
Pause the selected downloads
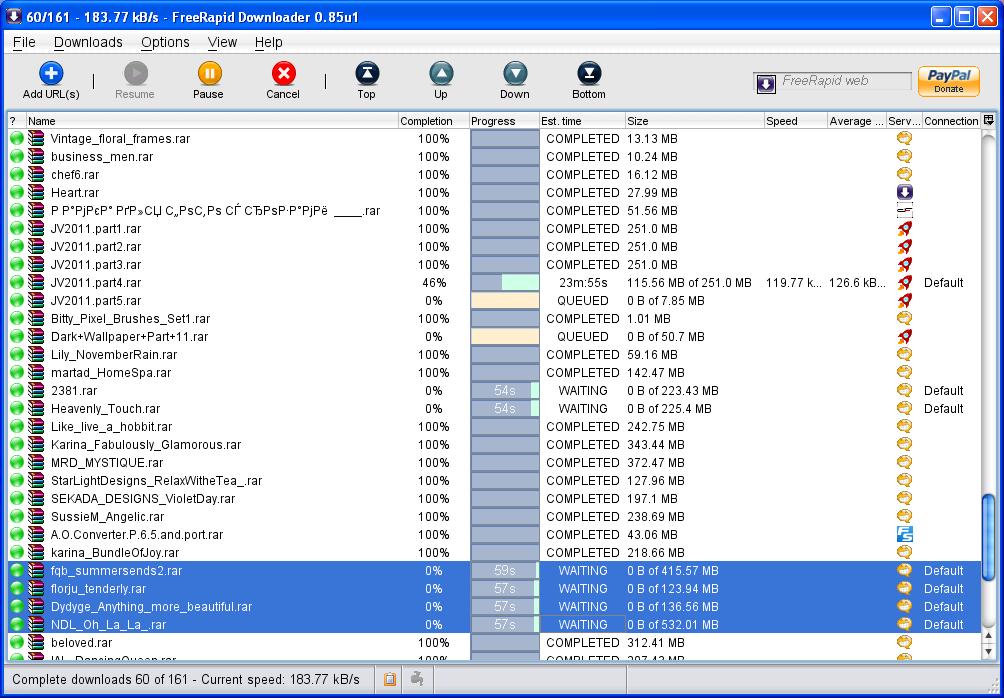pyautogui.click(x=208, y=74)
